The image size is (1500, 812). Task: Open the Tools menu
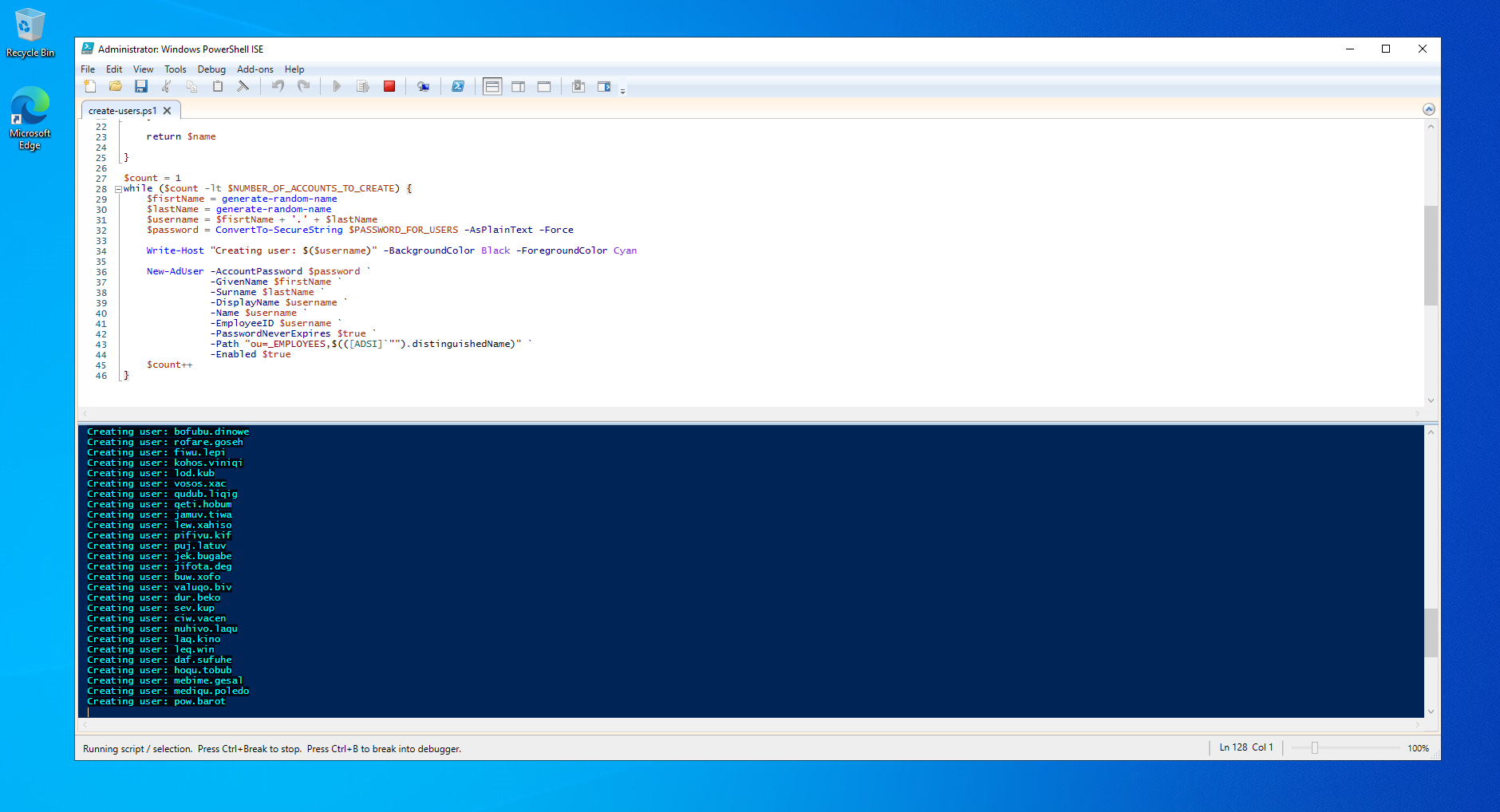point(176,69)
